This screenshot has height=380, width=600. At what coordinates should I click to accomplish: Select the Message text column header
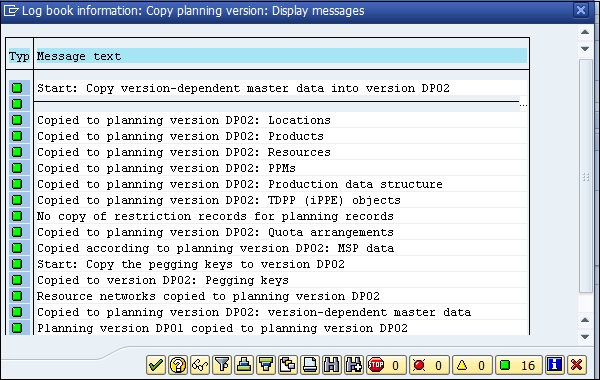click(281, 56)
